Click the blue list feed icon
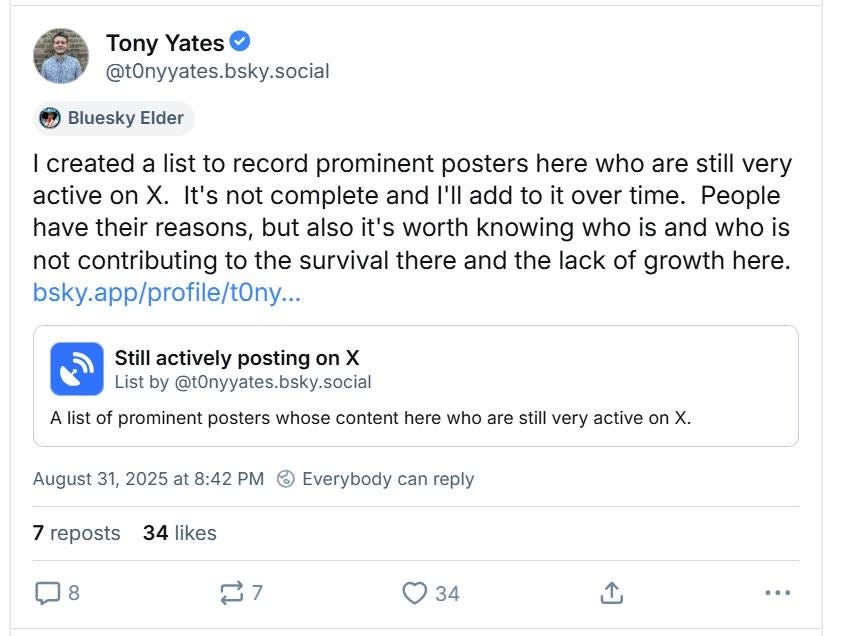Viewport: 852px width, 636px height. 77,369
